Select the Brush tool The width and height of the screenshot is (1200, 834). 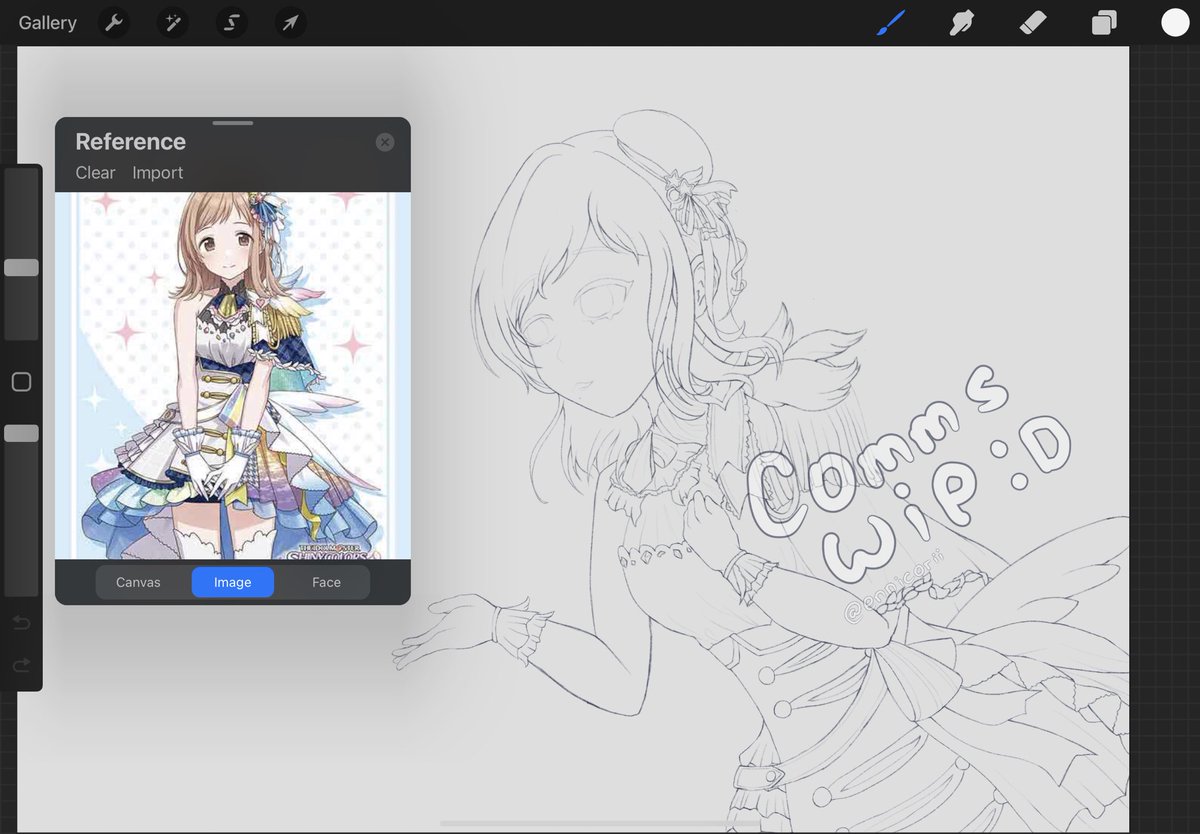coord(892,22)
